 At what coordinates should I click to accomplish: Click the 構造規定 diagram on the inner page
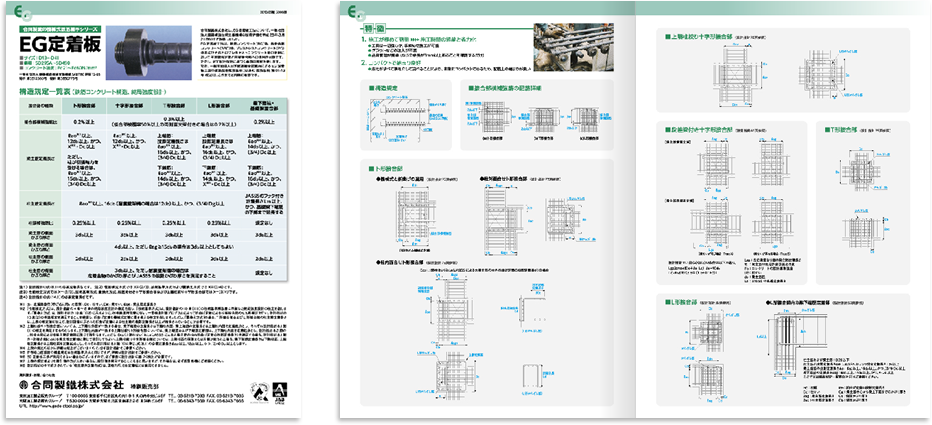[x=400, y=121]
